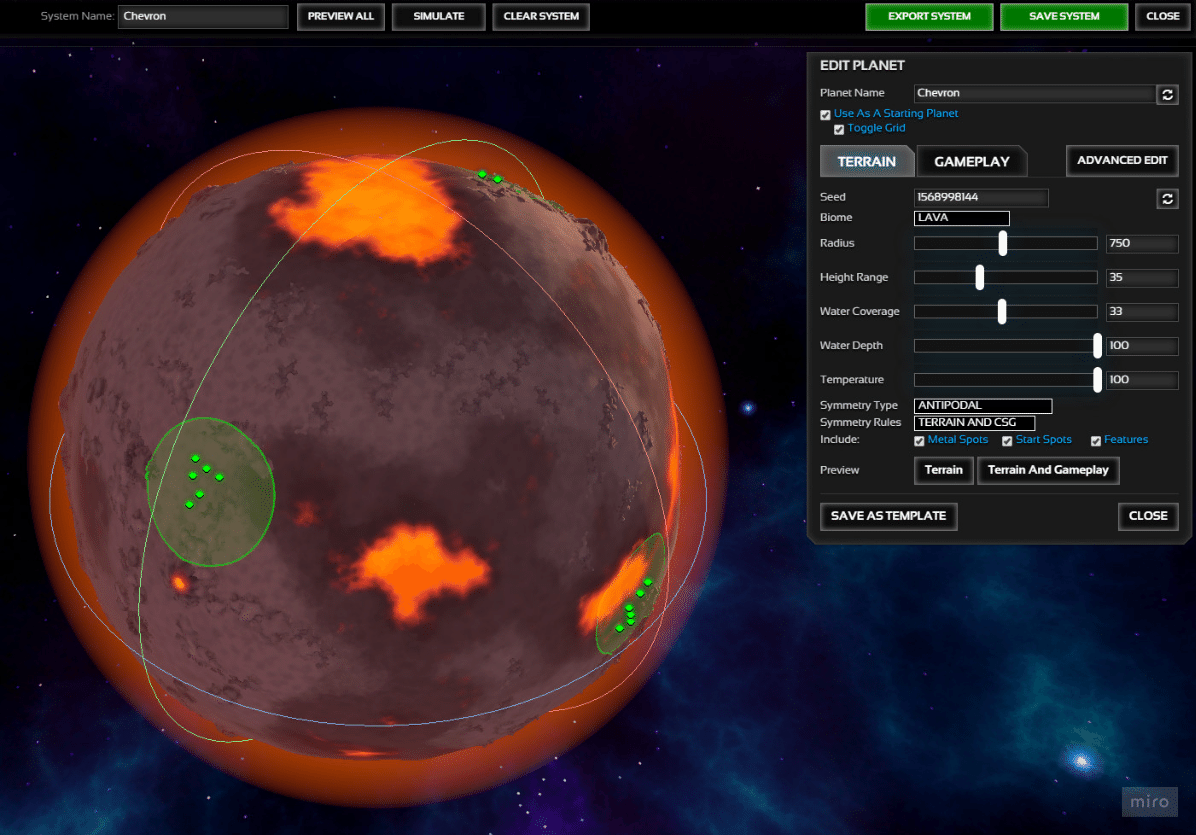Viewport: 1196px width, 835px height.
Task: Click the Water Coverage value field
Action: (1142, 311)
